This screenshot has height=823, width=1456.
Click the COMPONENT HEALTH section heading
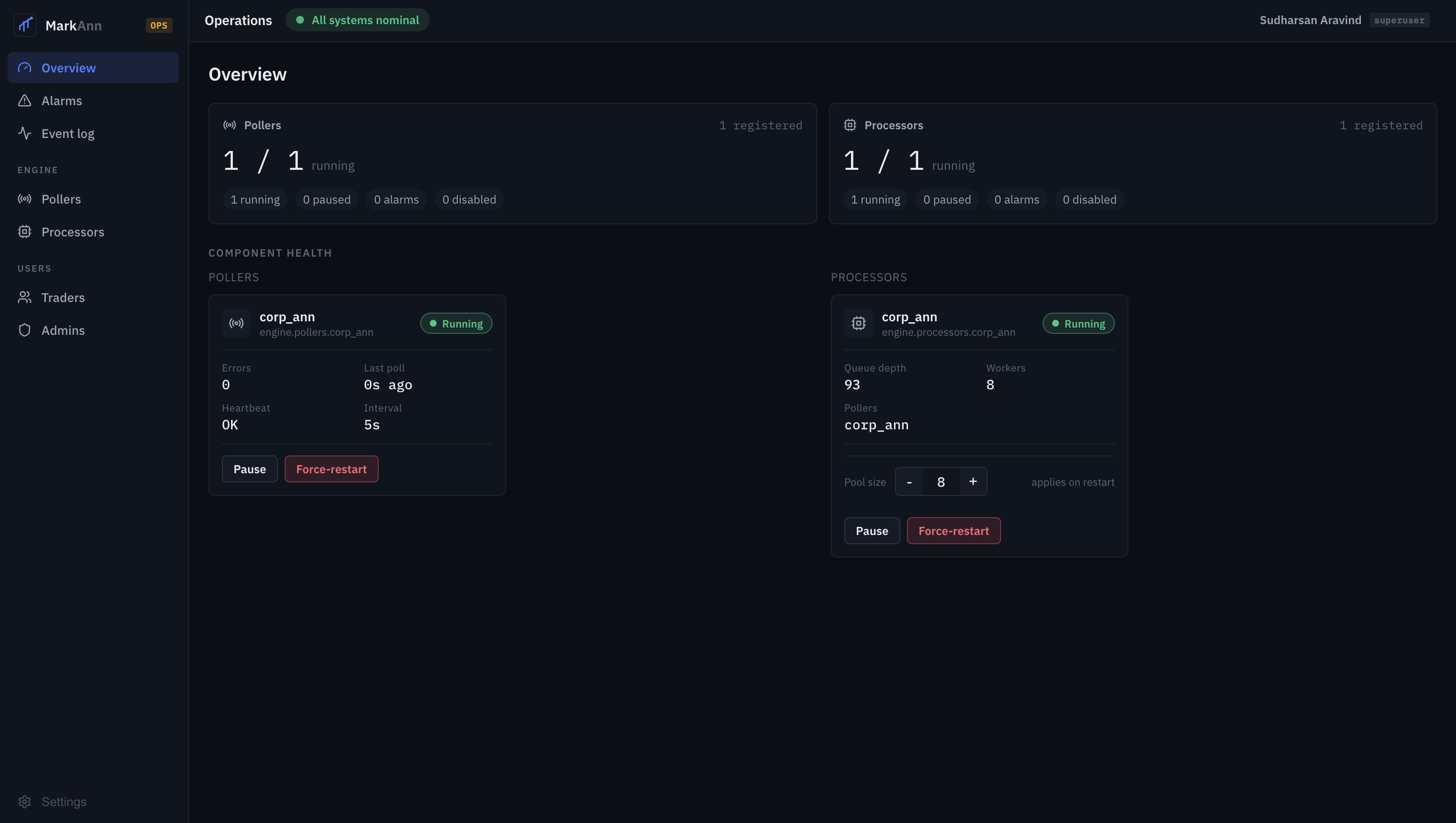click(x=270, y=253)
